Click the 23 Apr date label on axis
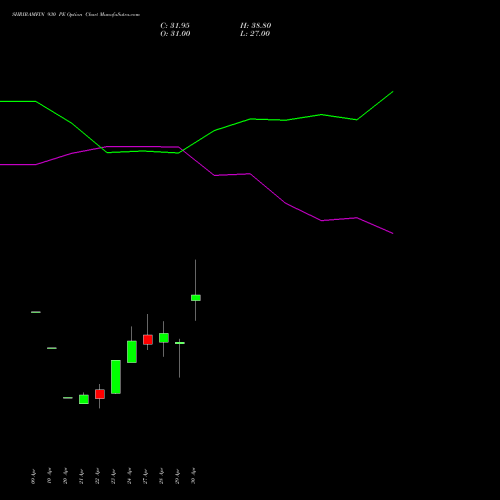Screen dimensions: 500x500 tap(113, 476)
